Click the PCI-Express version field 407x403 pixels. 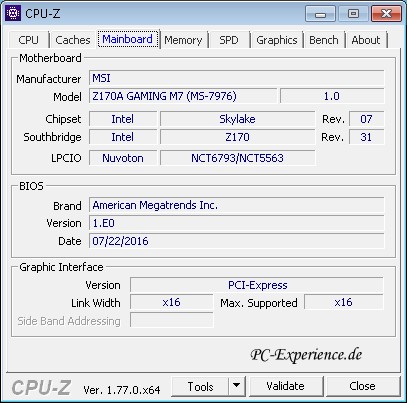point(257,285)
